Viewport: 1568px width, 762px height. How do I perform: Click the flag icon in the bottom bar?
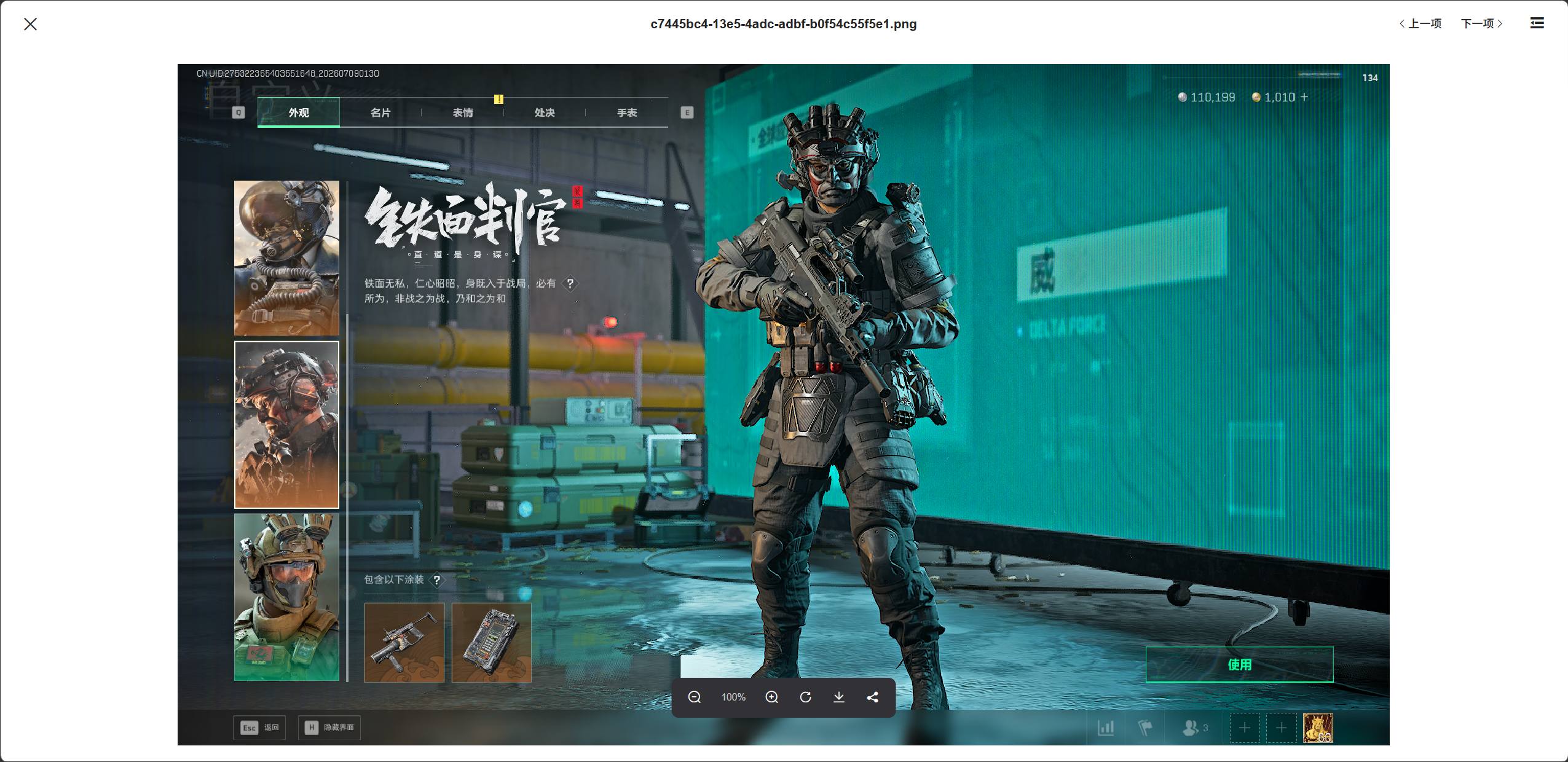coord(1144,728)
